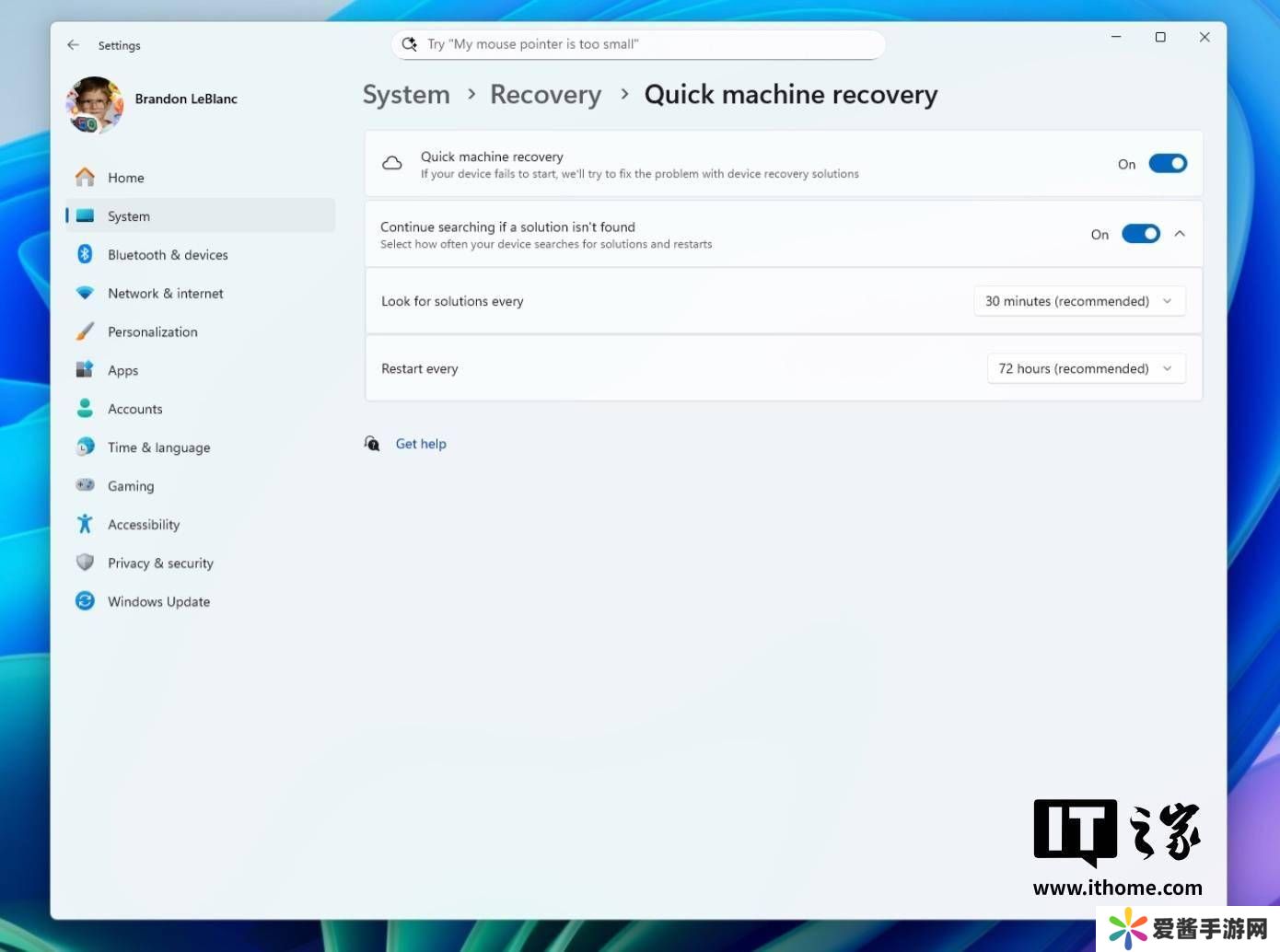Viewport: 1280px width, 952px height.
Task: Click the Accessibility figure icon
Action: coord(85,525)
